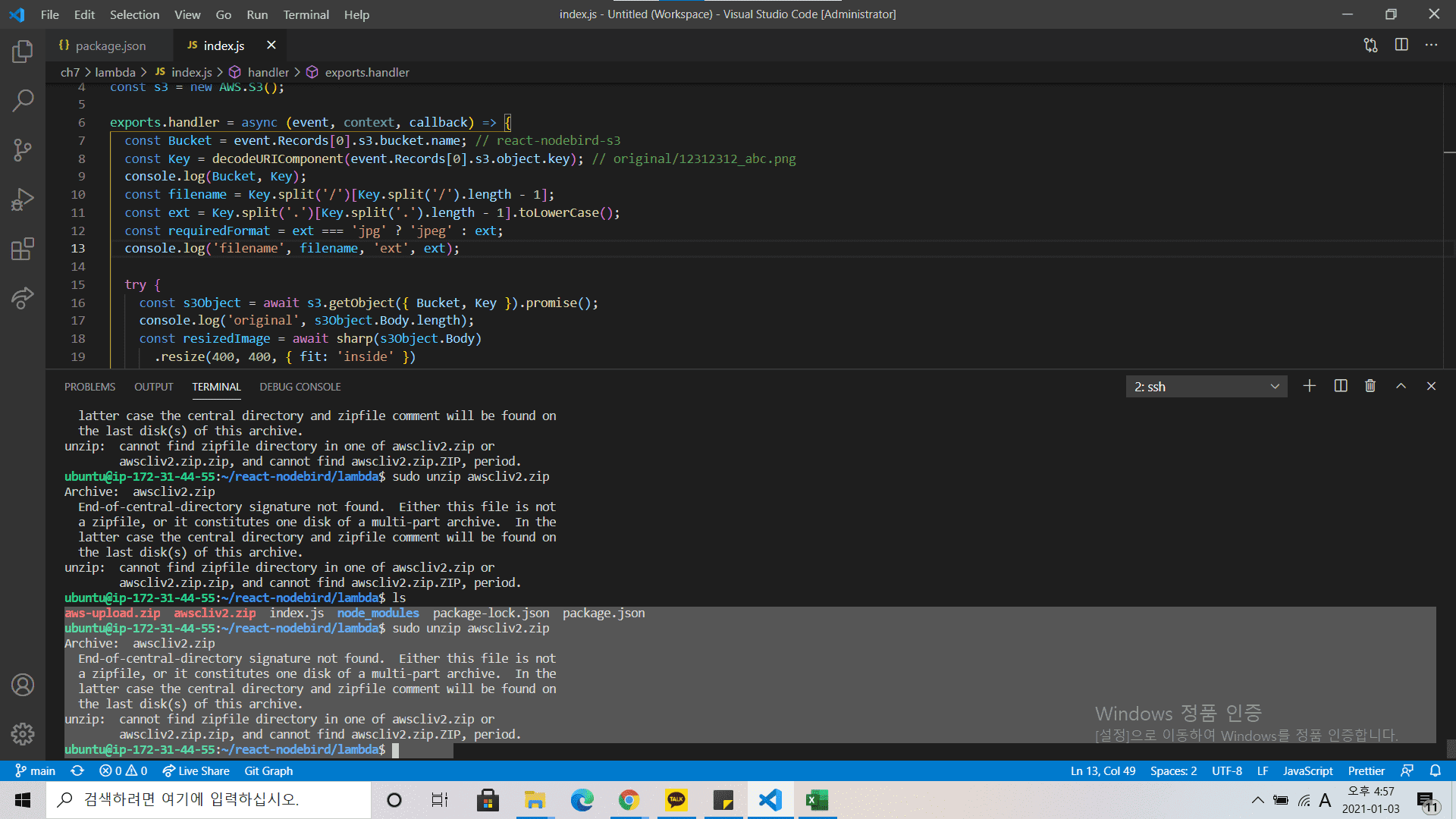Open the Run and Debug view
The width and height of the screenshot is (1456, 819).
pyautogui.click(x=23, y=199)
